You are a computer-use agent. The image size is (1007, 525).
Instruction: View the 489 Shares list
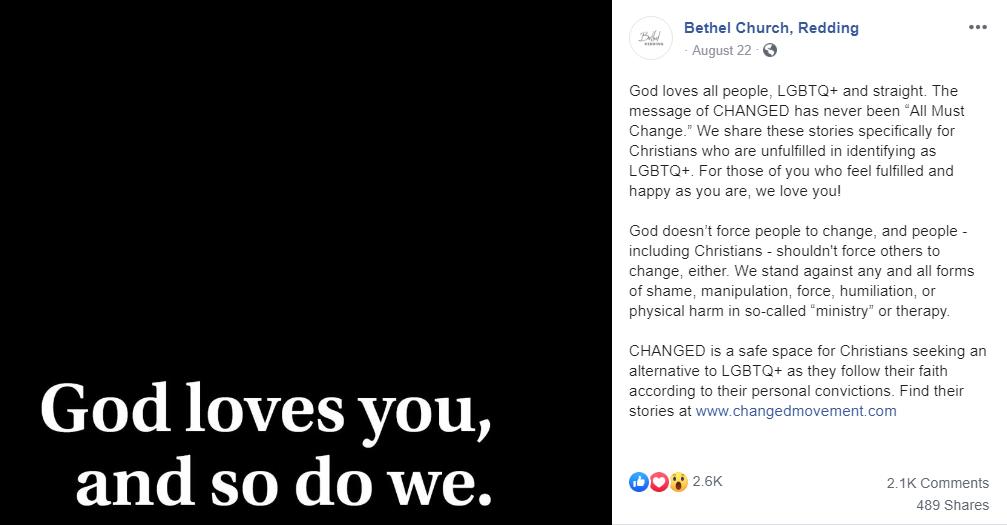tap(952, 505)
